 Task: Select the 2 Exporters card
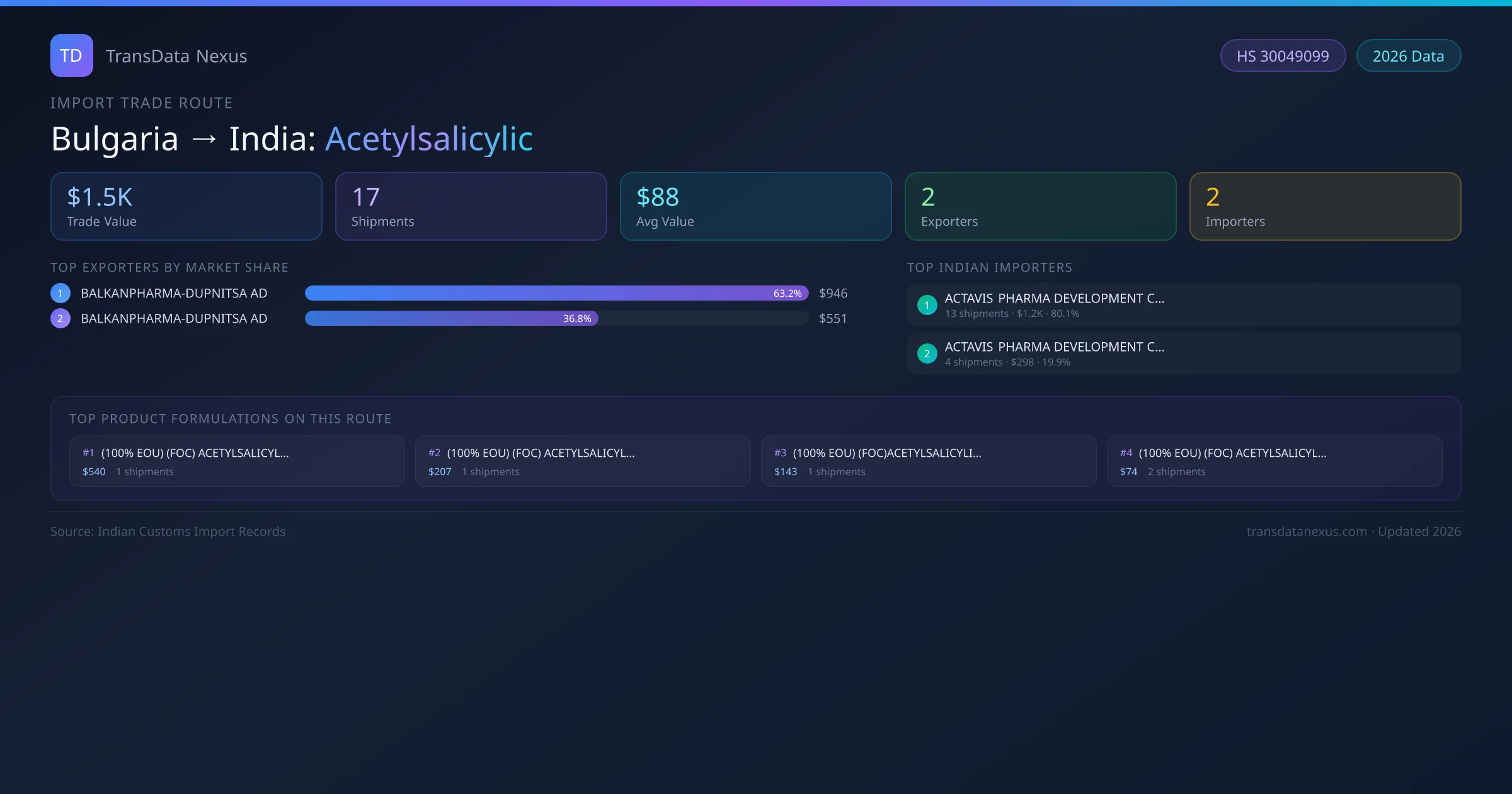(x=1040, y=207)
